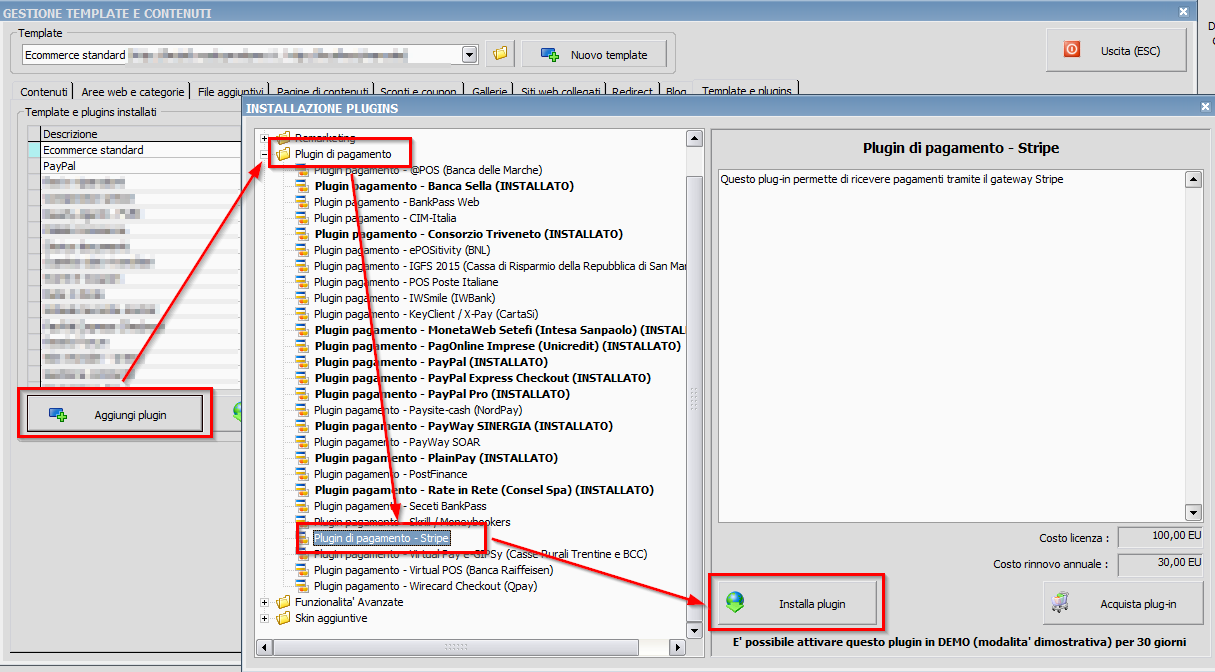
Task: Expand the Remarketing tree node
Action: click(265, 138)
